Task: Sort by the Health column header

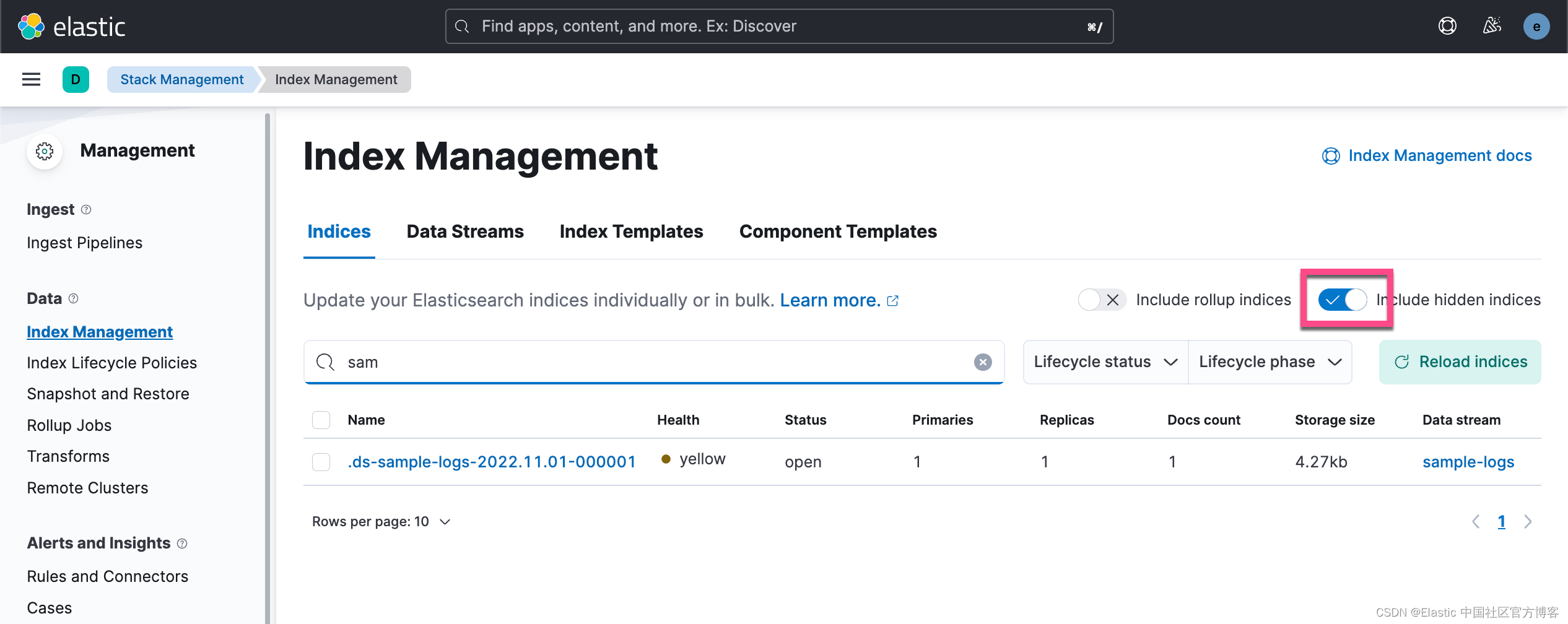Action: pyautogui.click(x=678, y=420)
